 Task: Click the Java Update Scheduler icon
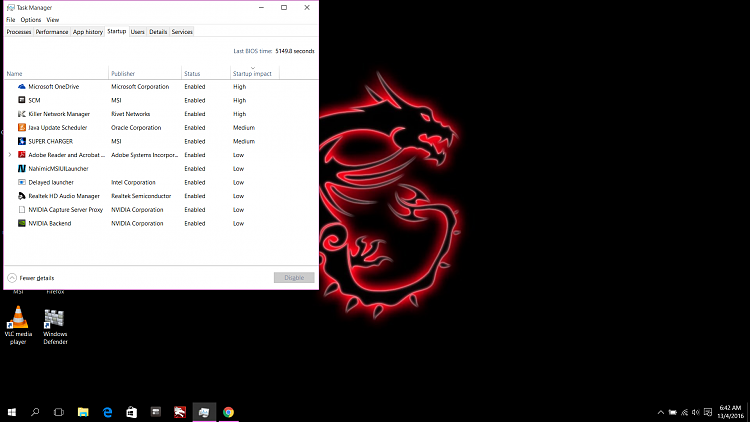[22, 127]
